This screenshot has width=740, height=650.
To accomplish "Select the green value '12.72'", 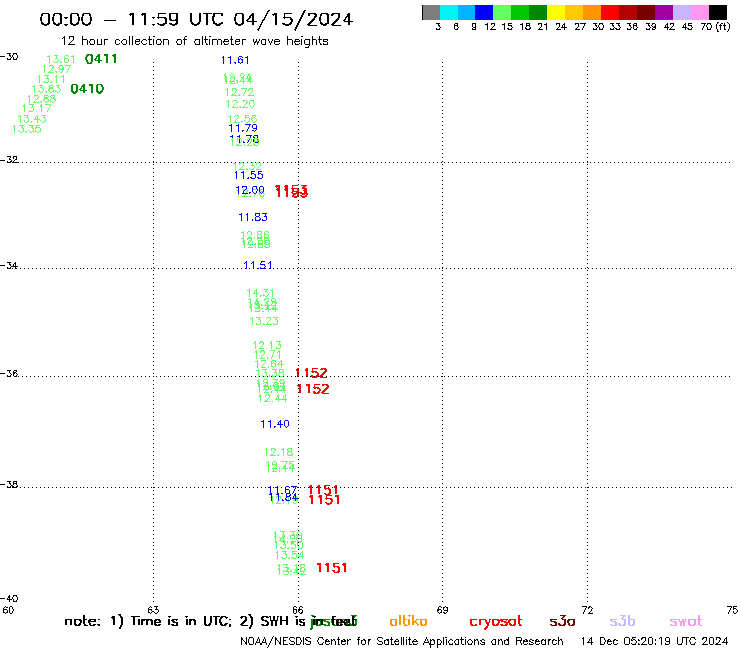I will click(x=239, y=92).
